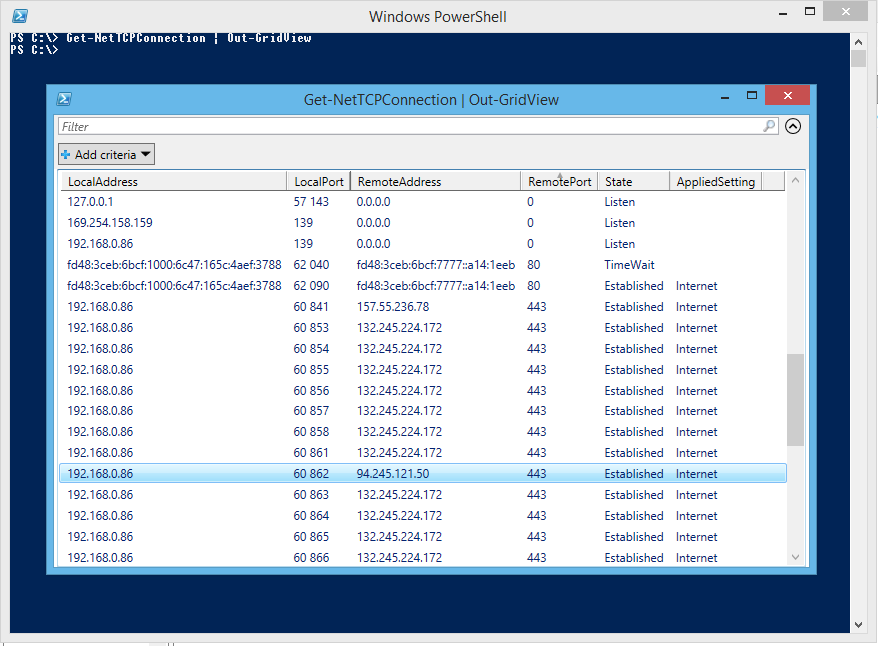
Task: Sort by State column header
Action: (632, 182)
